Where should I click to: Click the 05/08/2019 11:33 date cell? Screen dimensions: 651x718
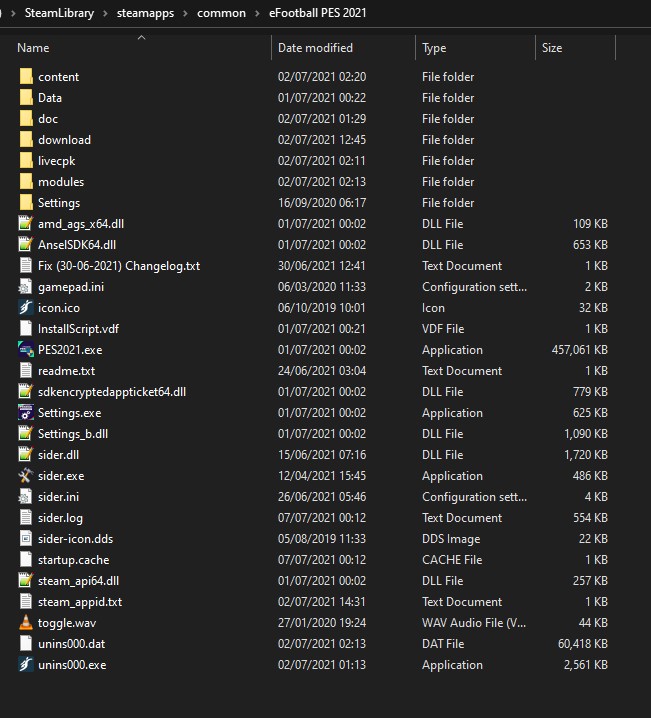click(x=322, y=538)
